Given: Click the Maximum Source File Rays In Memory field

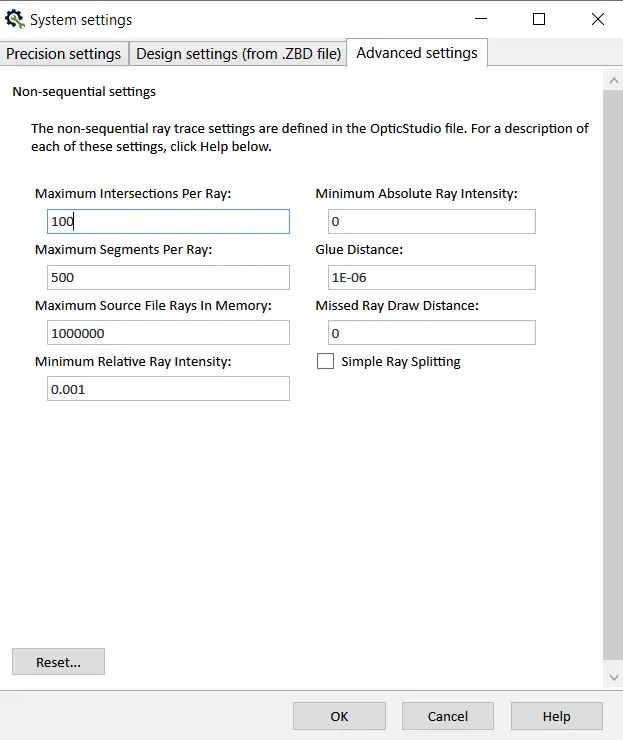Looking at the screenshot, I should click(x=168, y=333).
